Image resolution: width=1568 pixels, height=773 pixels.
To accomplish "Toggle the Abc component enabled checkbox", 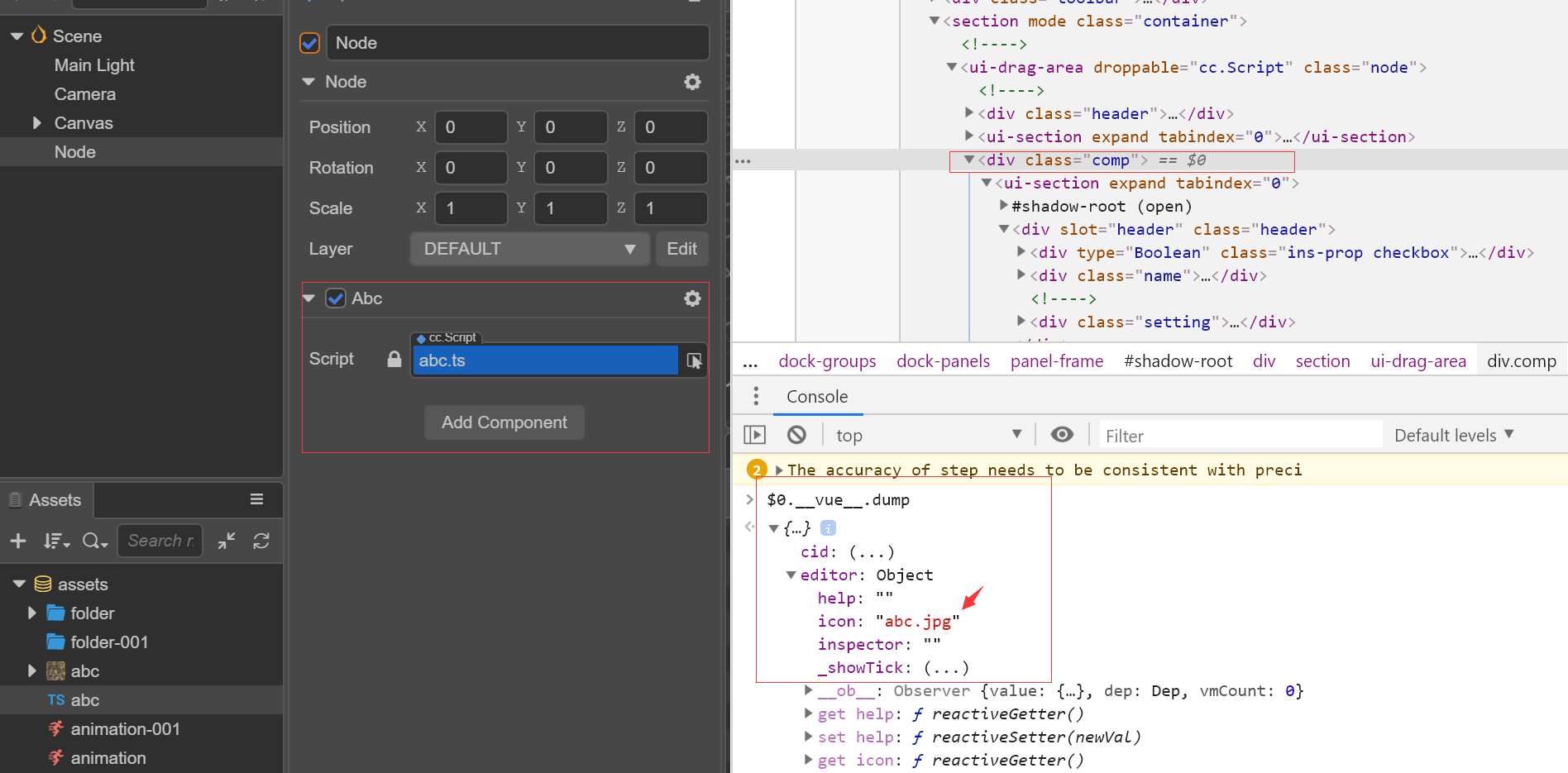I will [x=336, y=298].
